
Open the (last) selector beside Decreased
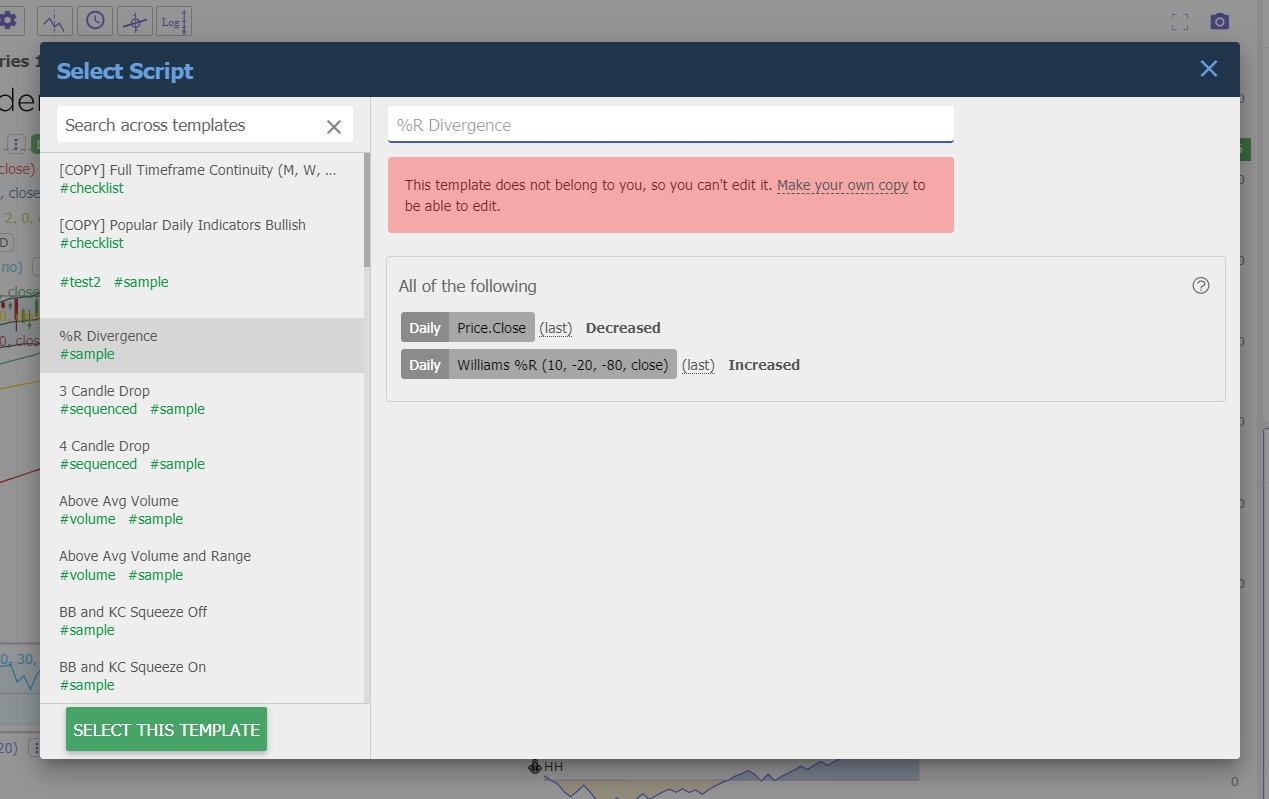pos(555,327)
